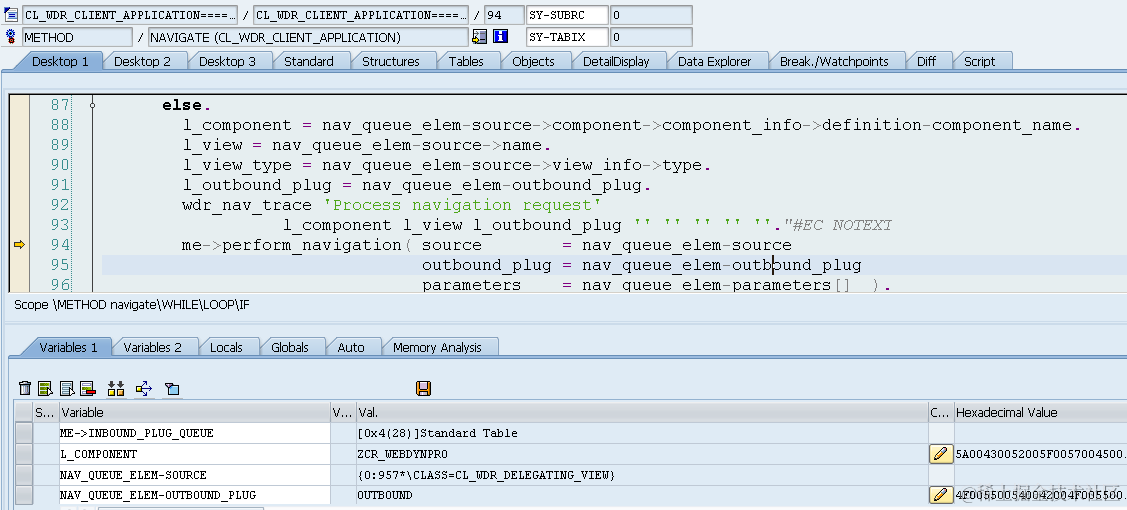The height and width of the screenshot is (510, 1127).
Task: Click the list icon with red bar
Action: [88, 389]
